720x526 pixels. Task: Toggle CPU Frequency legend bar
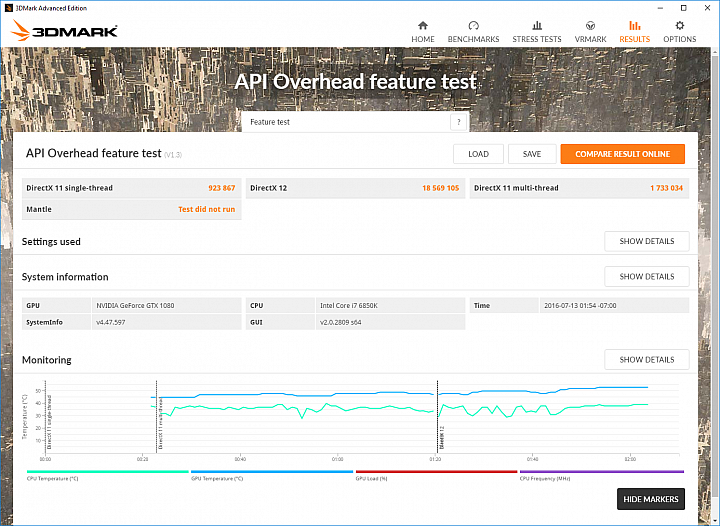pyautogui.click(x=602, y=471)
